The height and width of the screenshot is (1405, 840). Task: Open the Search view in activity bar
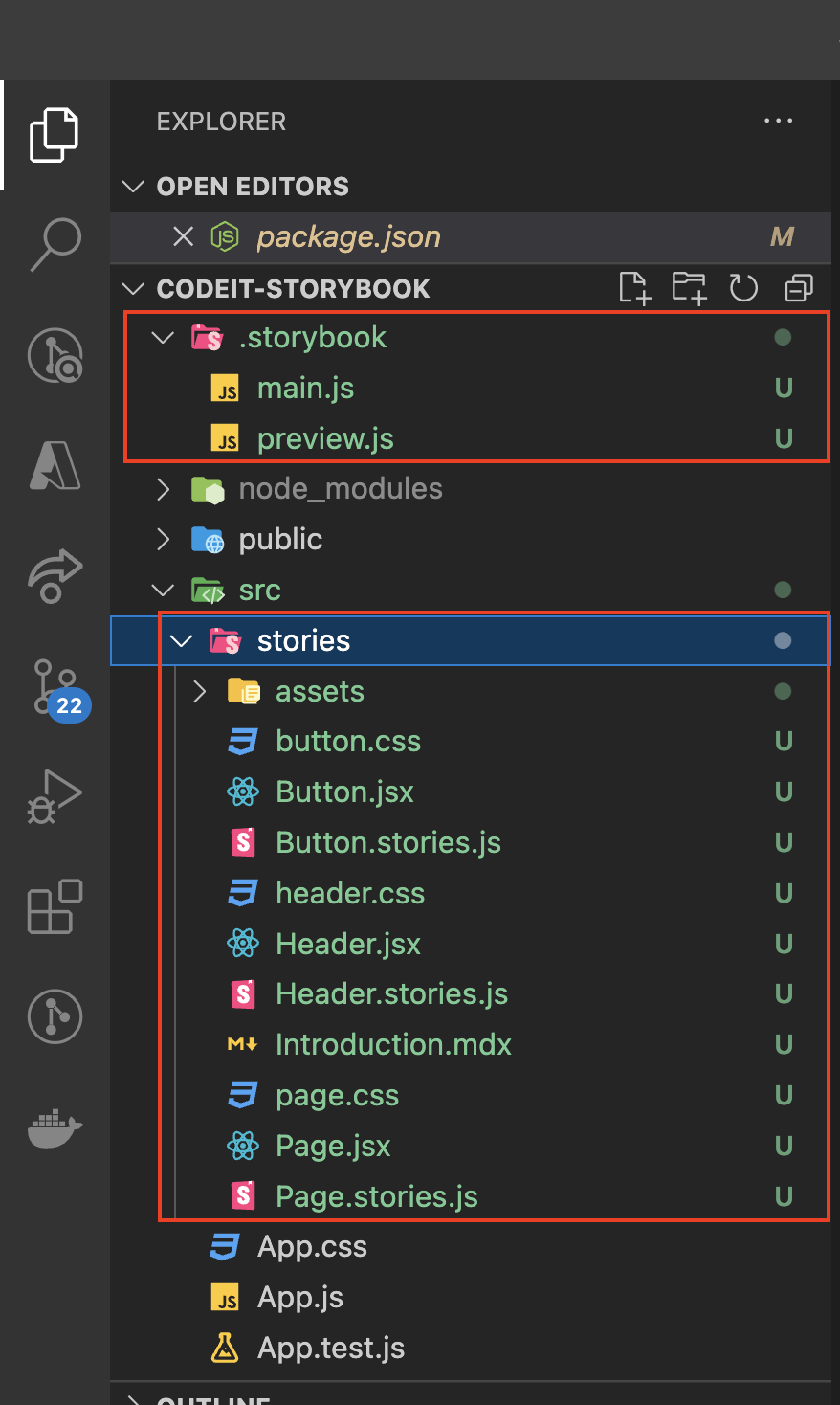pos(55,244)
